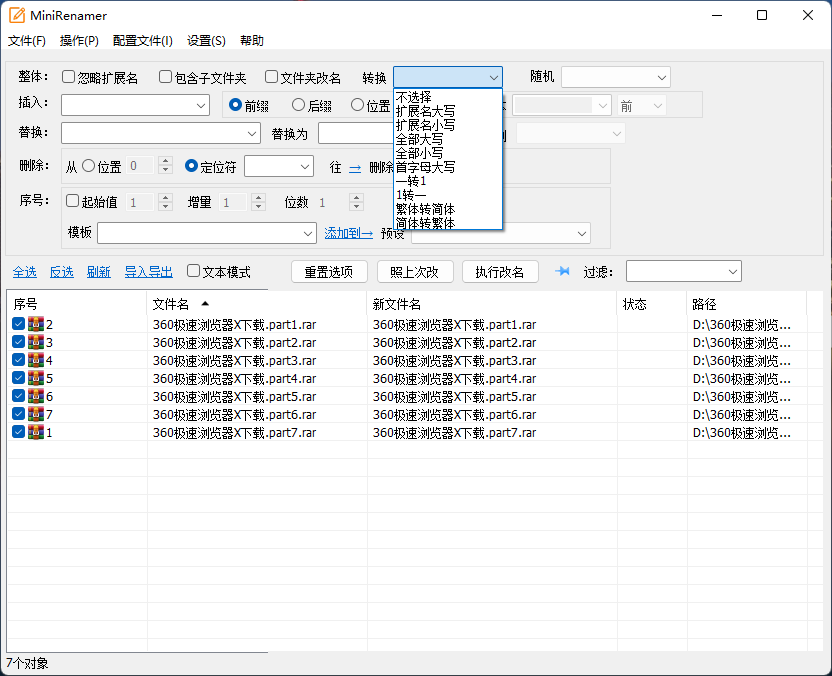Open the 操作(P) menu
The image size is (832, 676).
coord(79,41)
